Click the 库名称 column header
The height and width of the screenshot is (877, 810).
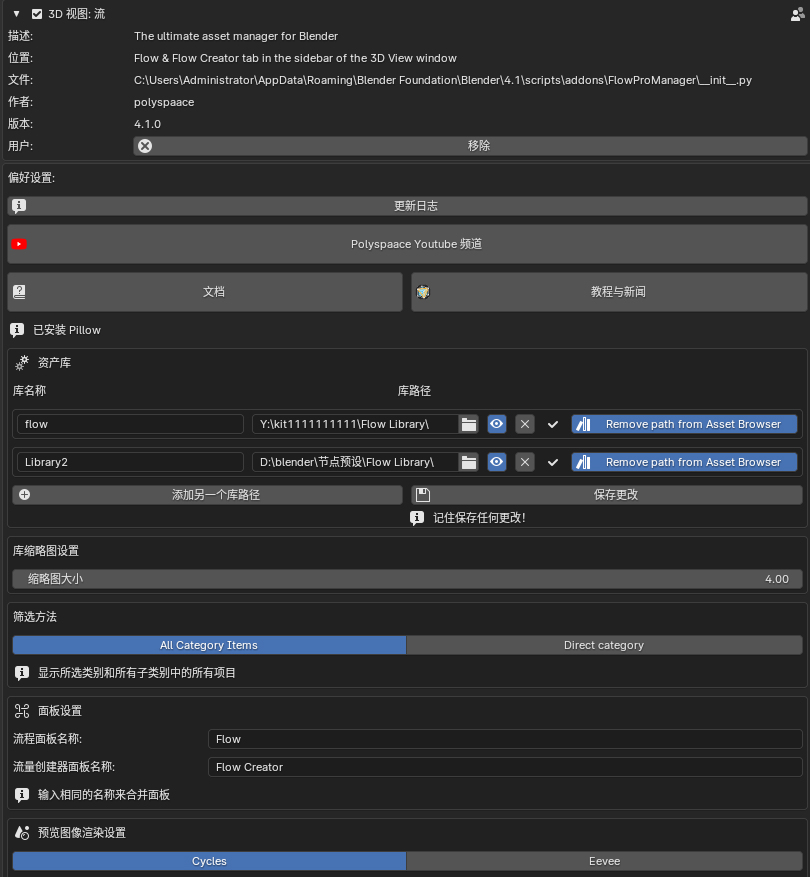pyautogui.click(x=29, y=391)
